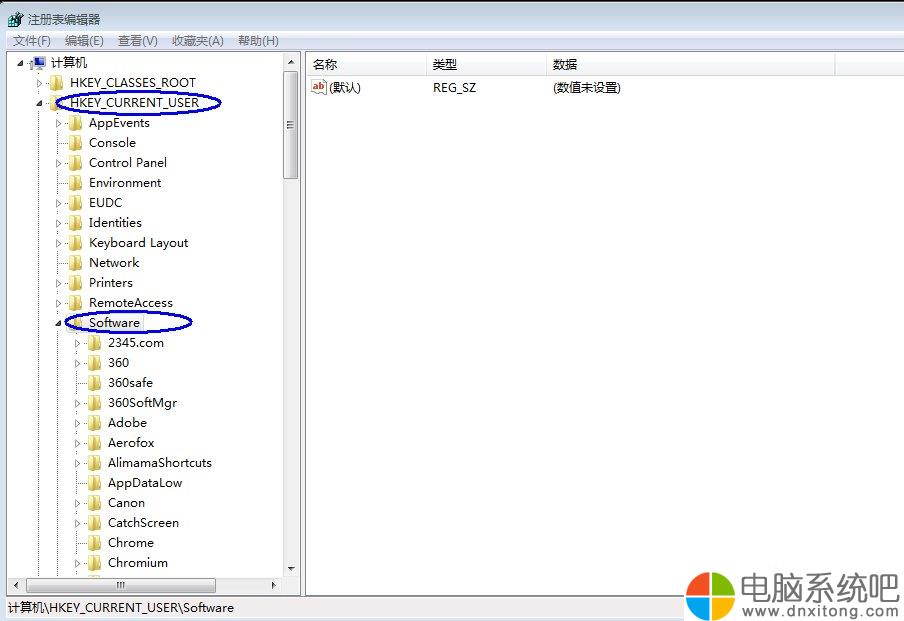Image resolution: width=904 pixels, height=621 pixels.
Task: Click the Registry Editor title bar icon
Action: coord(15,19)
